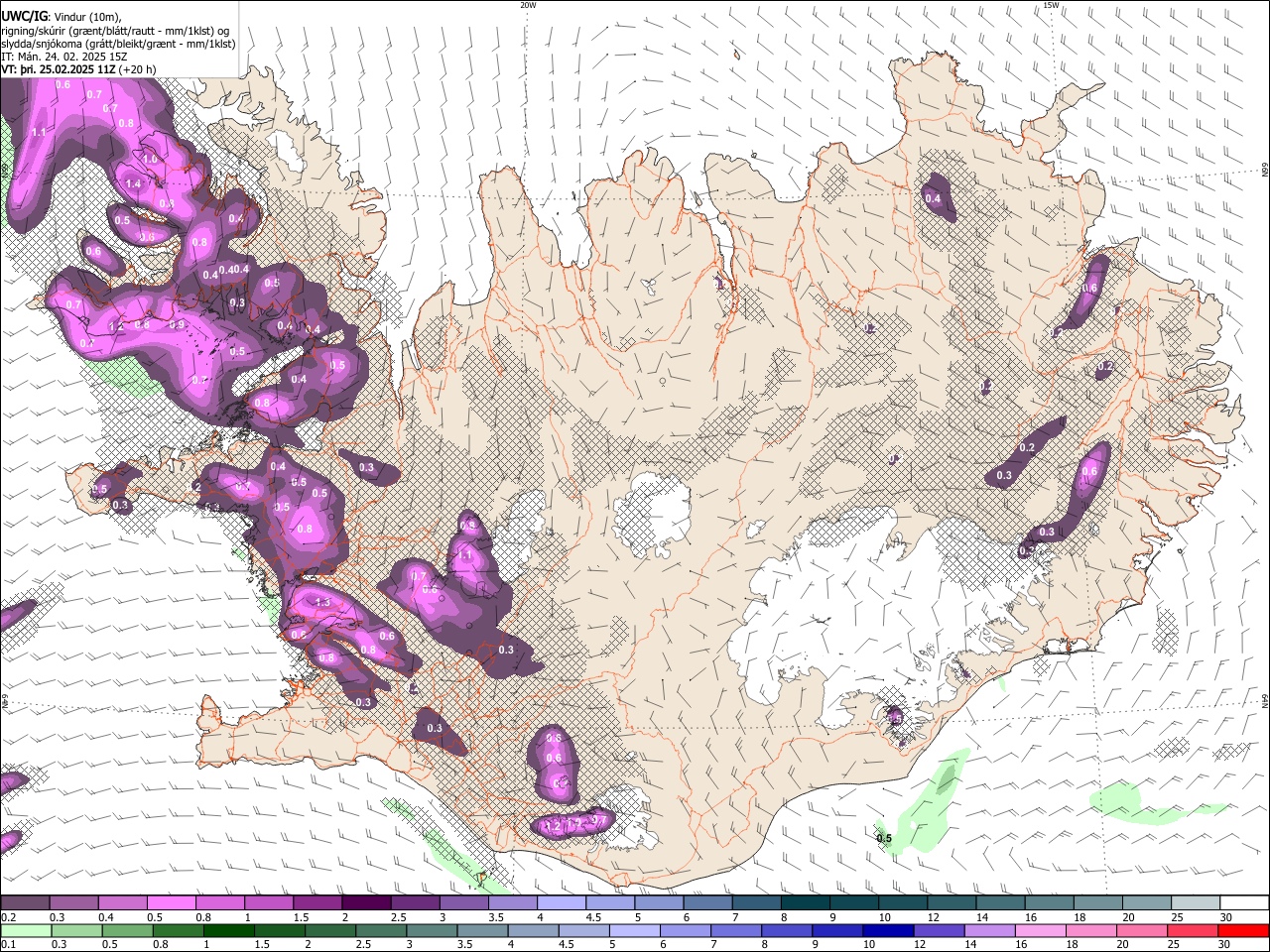Pick the pink 18 swatch in lower scale
Viewport: 1270px width, 952px height.
click(1089, 930)
